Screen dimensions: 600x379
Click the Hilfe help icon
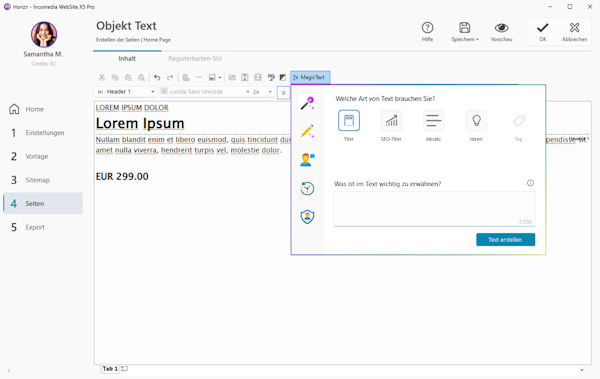click(x=427, y=31)
